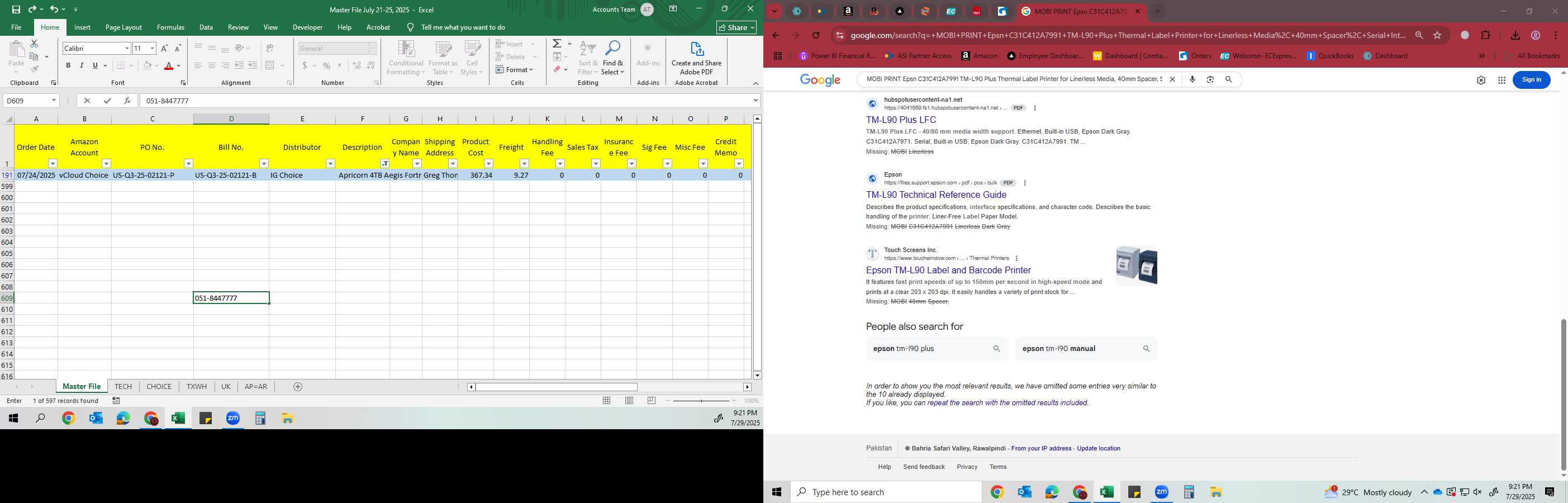This screenshot has height=503, width=1568.
Task: Click the AutoSum sigma icon
Action: pyautogui.click(x=557, y=44)
